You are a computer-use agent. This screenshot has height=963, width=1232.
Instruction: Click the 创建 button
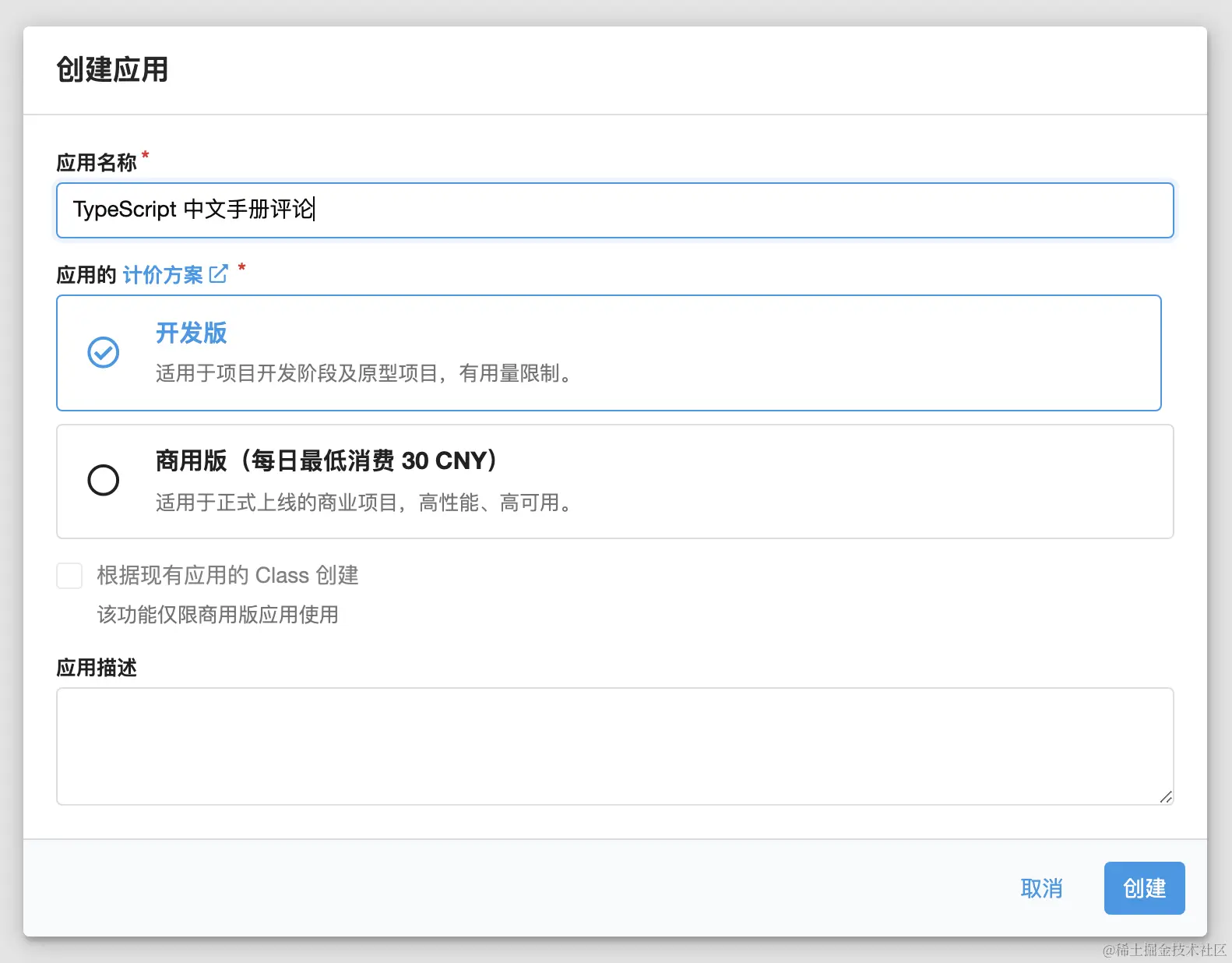(1144, 888)
